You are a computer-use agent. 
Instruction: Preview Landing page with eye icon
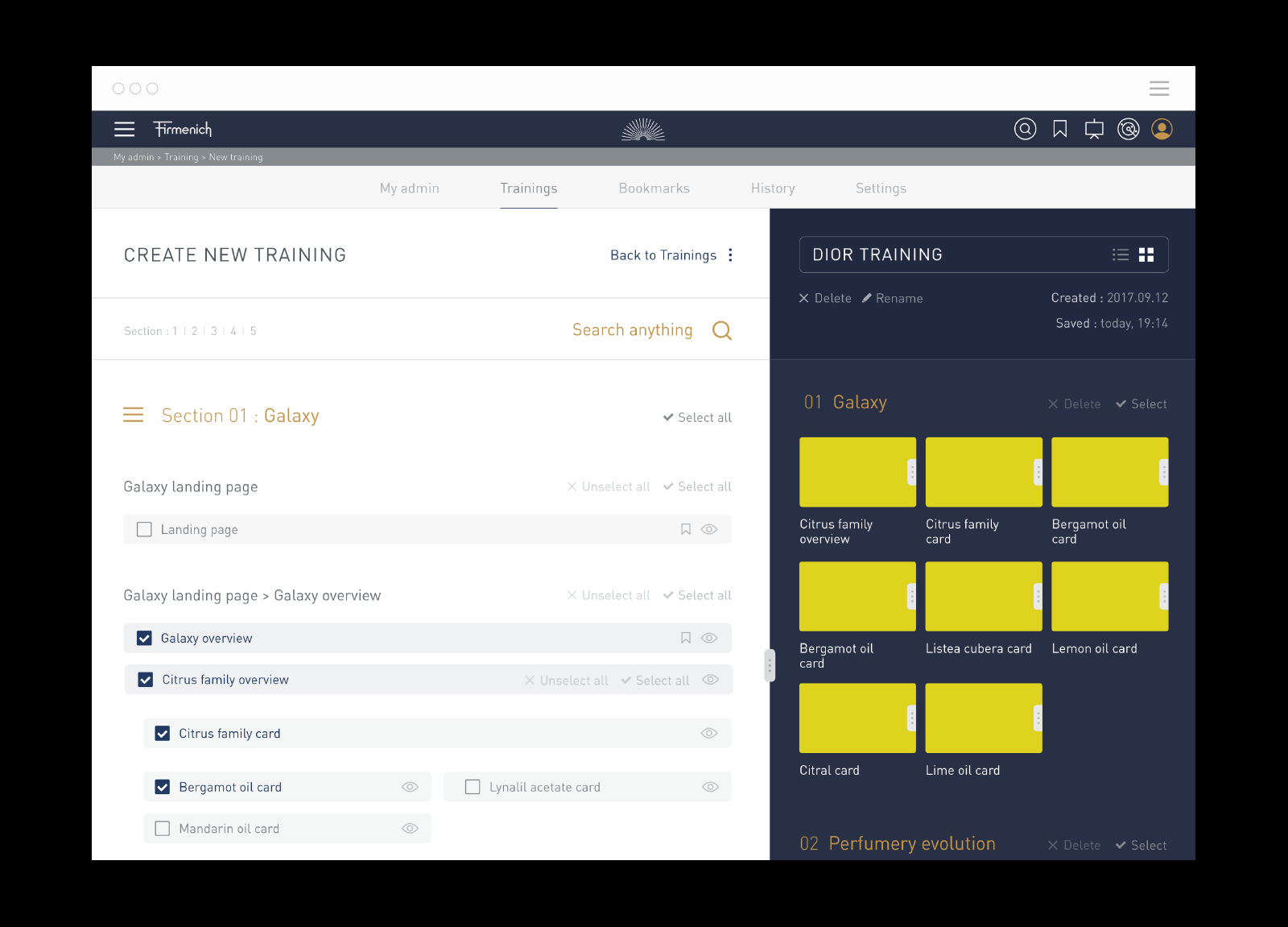[x=709, y=529]
